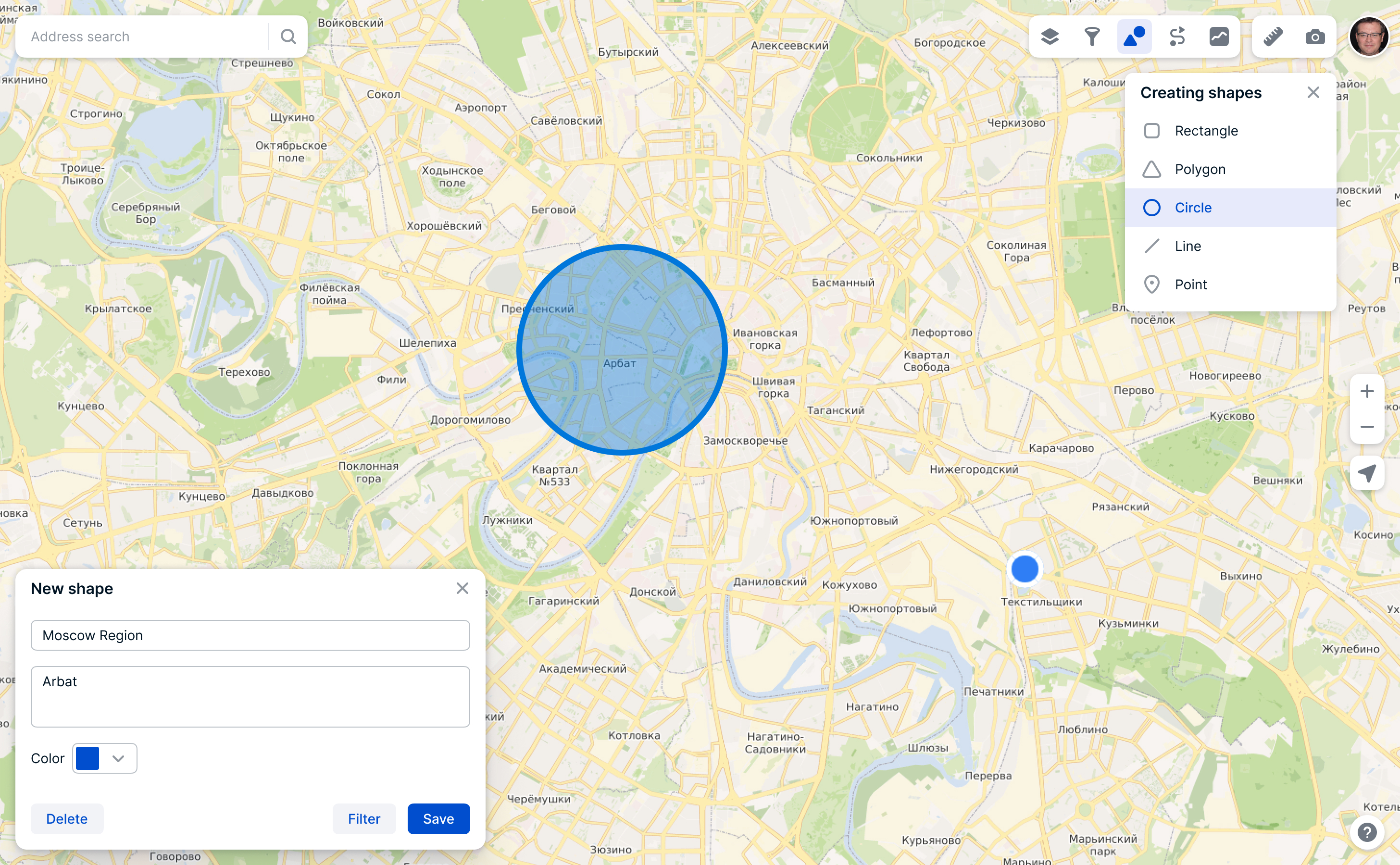Open the map layers icon

[x=1050, y=37]
